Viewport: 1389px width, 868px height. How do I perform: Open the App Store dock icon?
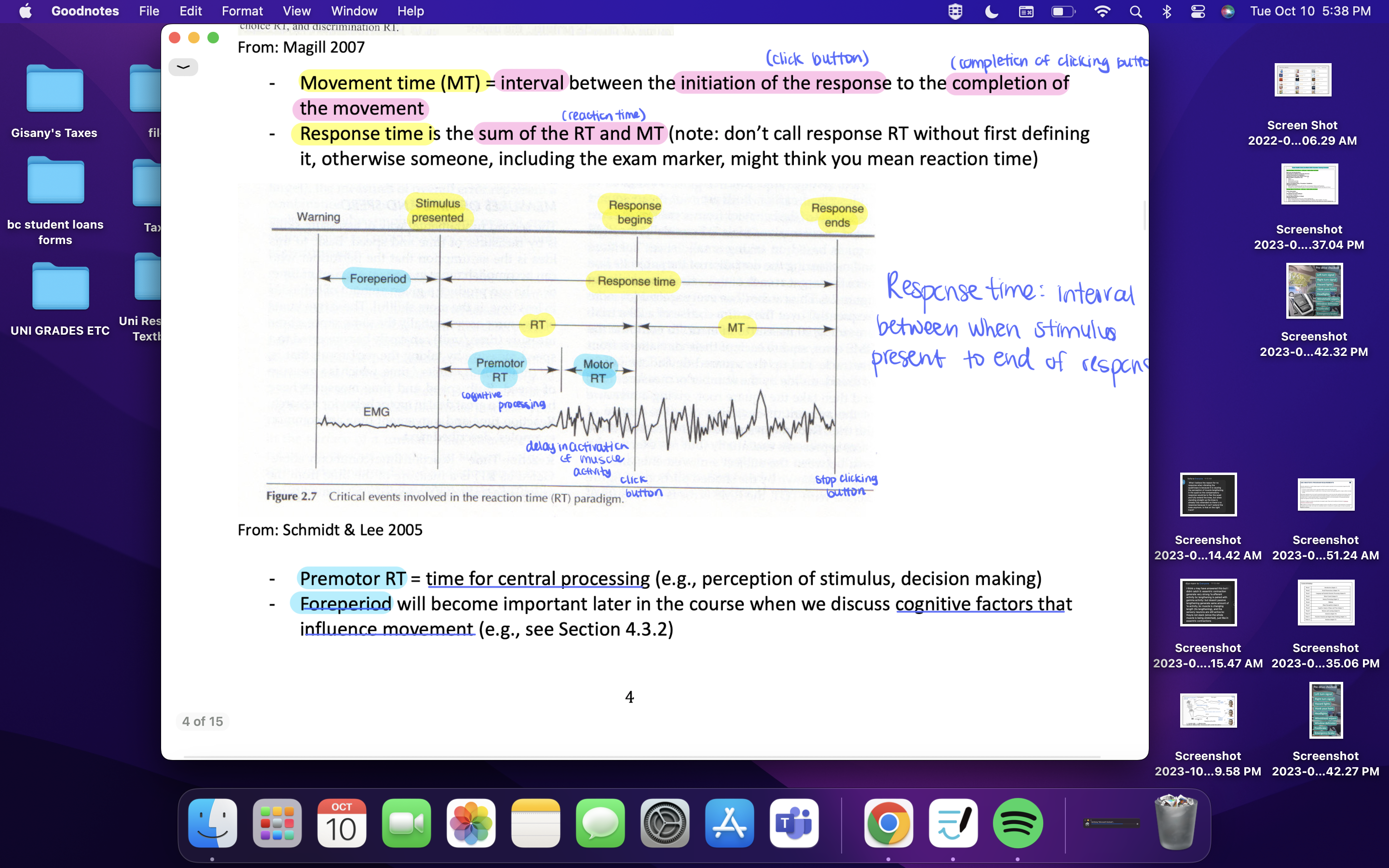click(730, 823)
